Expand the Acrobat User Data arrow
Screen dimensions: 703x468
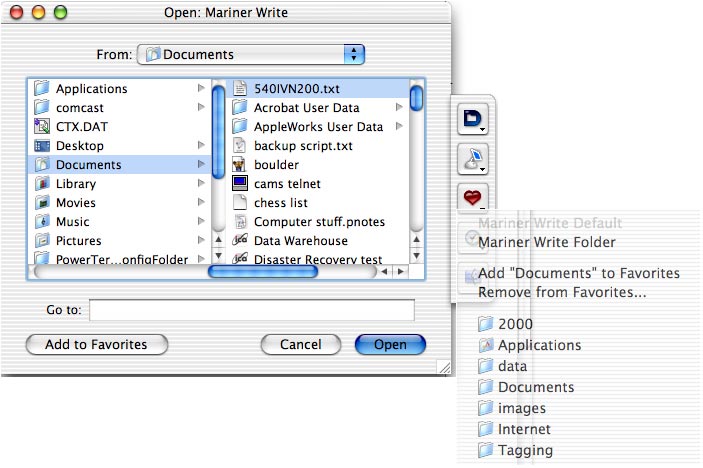pos(399,107)
